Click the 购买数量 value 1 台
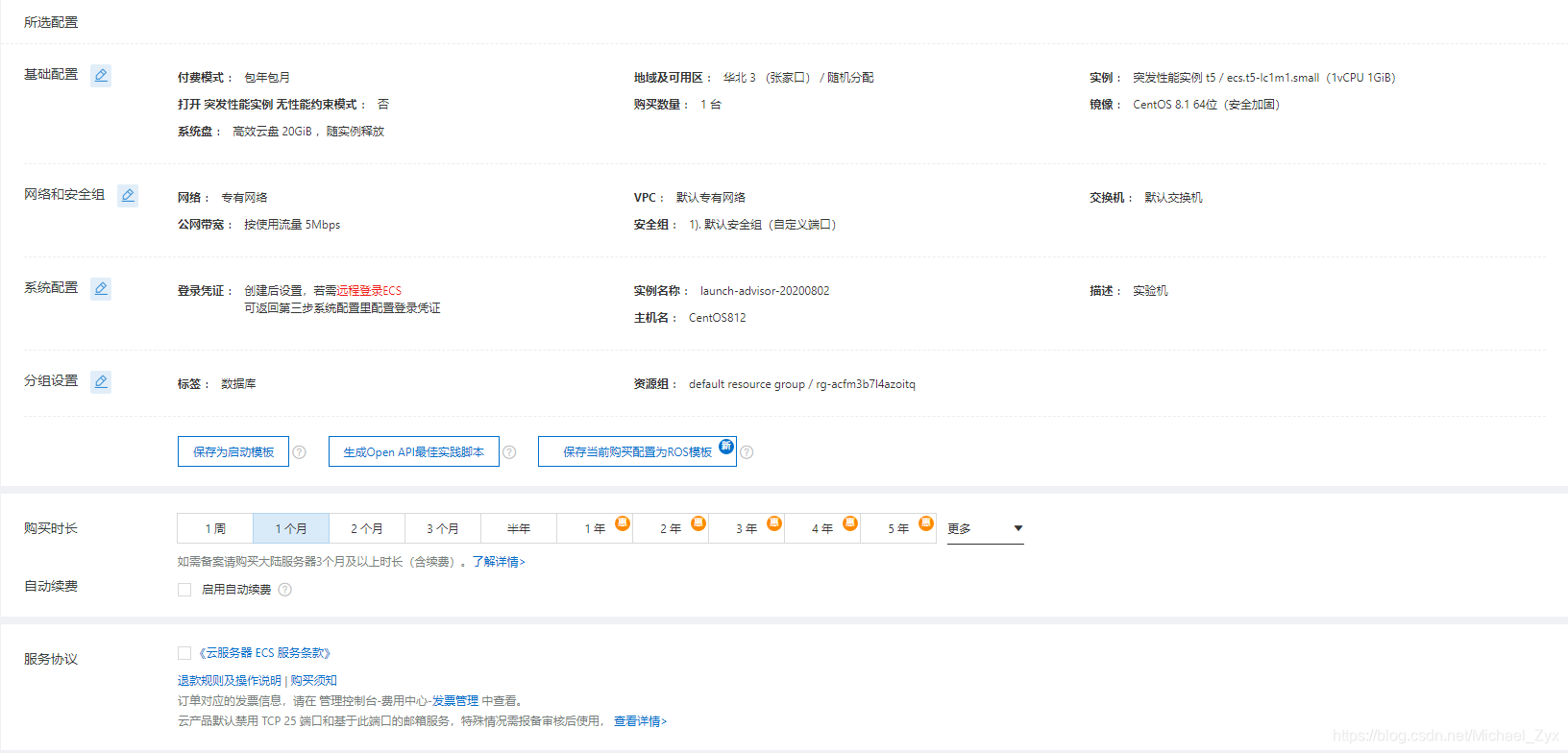The height and width of the screenshot is (753, 1568). coord(711,105)
